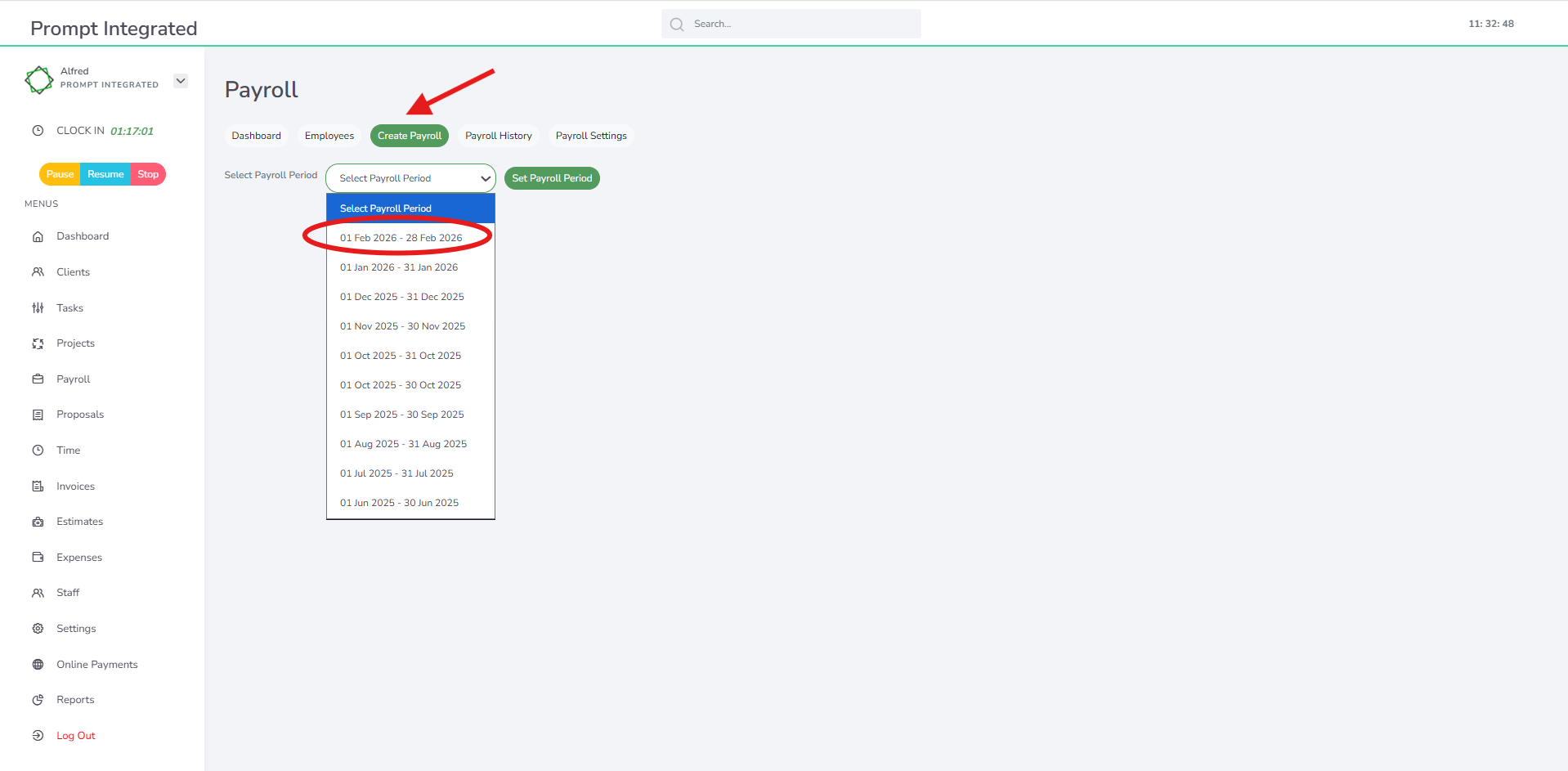Focus the Search input field
The width and height of the screenshot is (1568, 771).
point(801,24)
